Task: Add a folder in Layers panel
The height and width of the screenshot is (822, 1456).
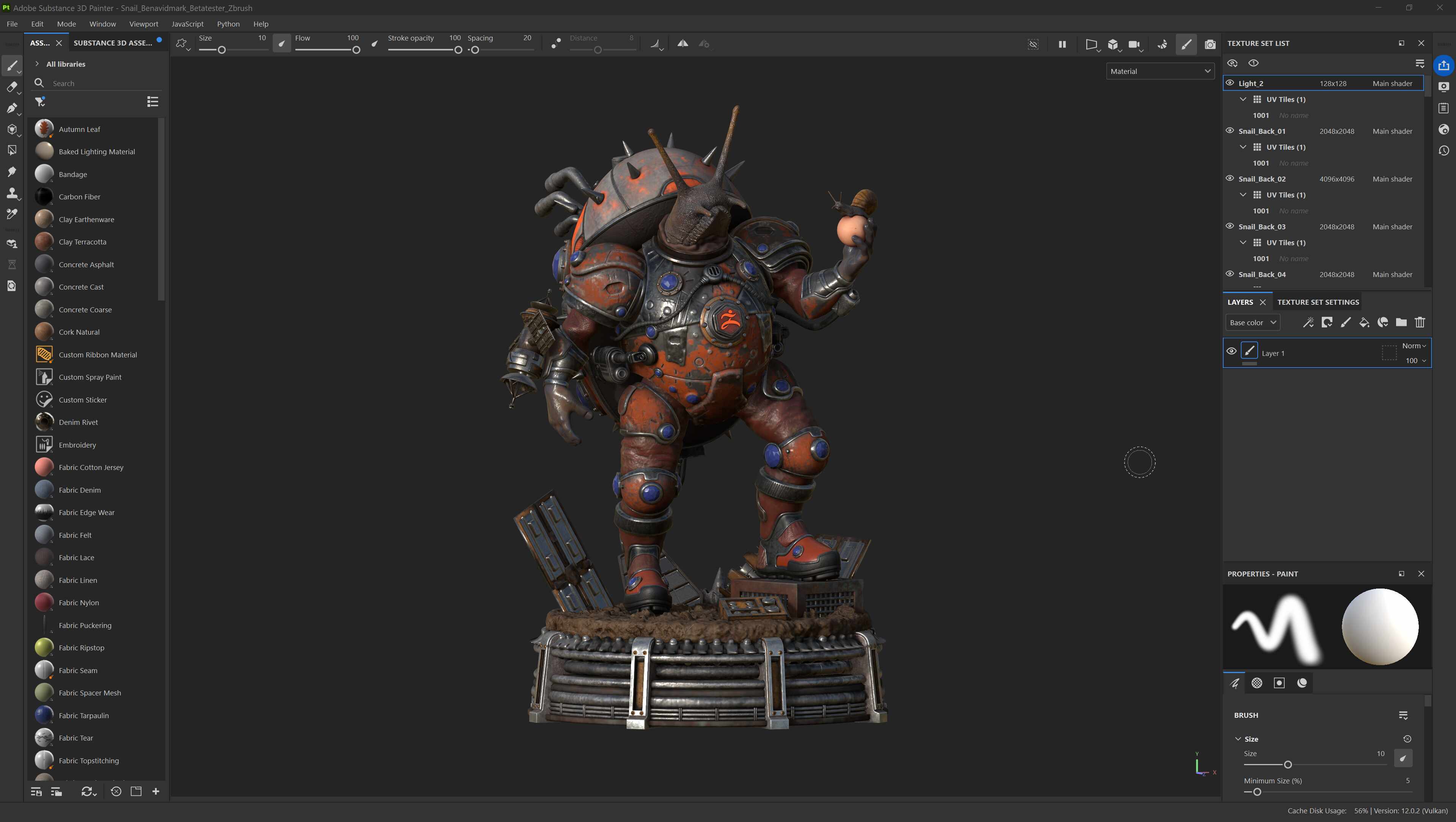Action: [1401, 323]
